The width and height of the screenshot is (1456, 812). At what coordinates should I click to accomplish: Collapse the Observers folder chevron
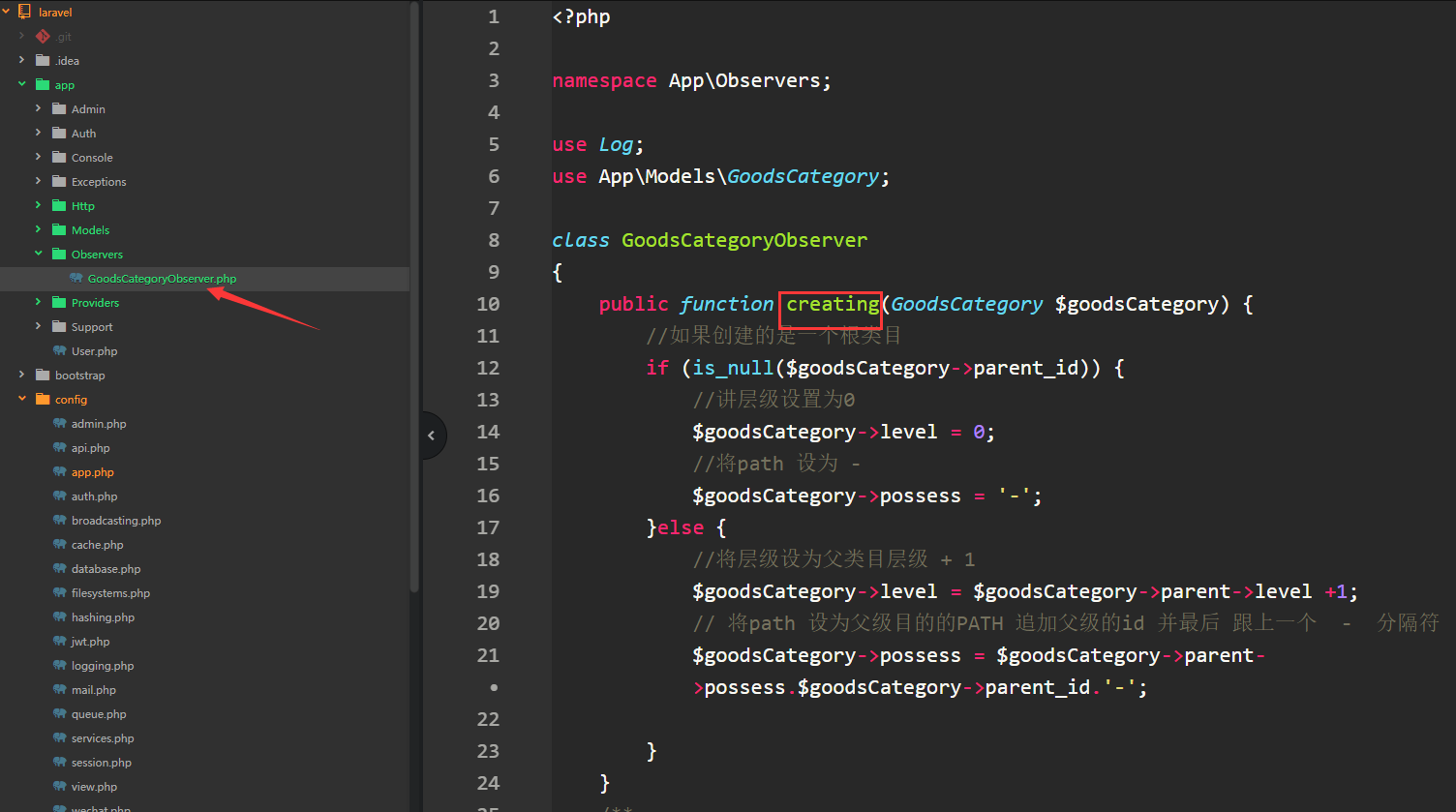tap(38, 255)
